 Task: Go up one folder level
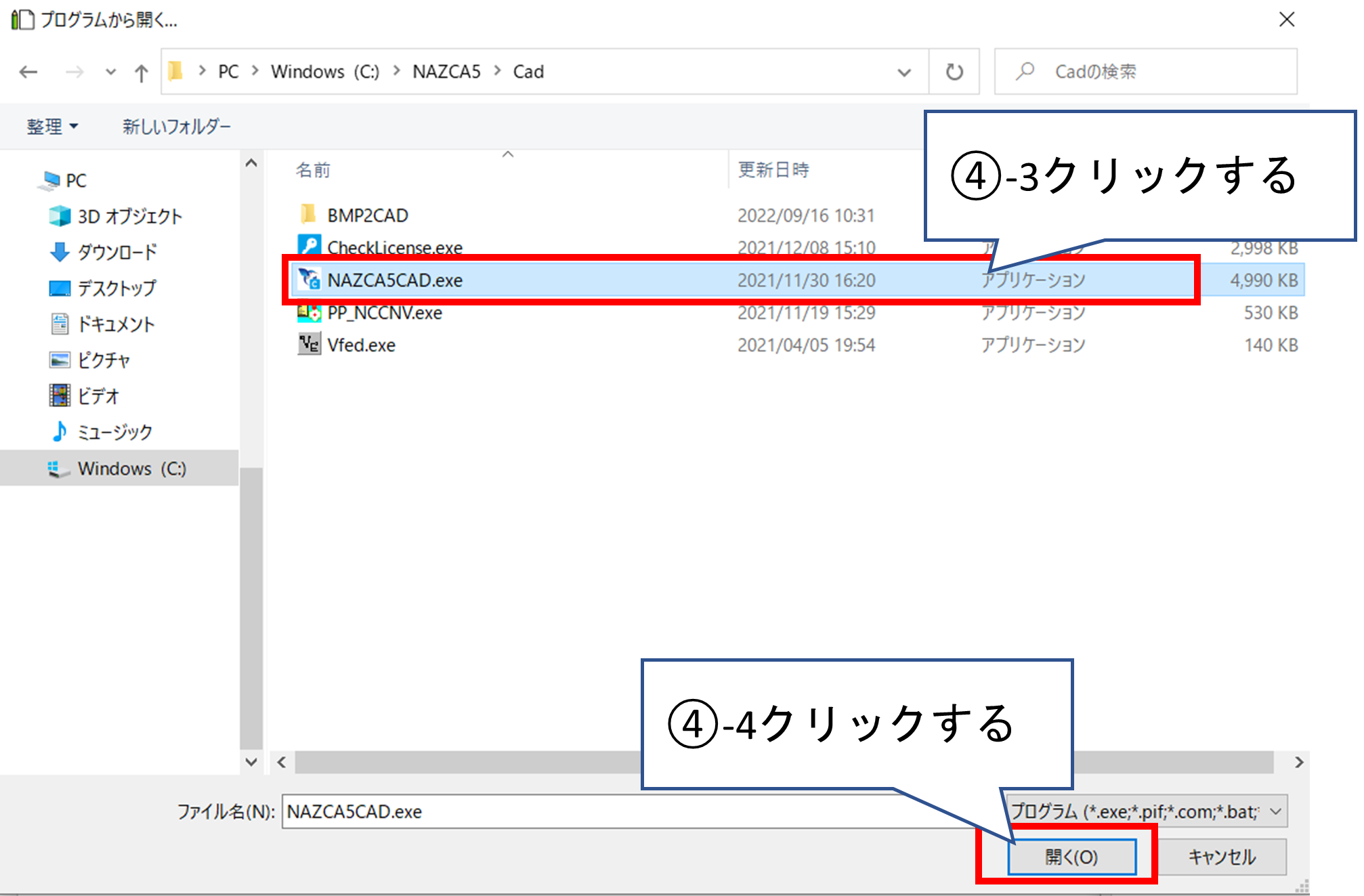pyautogui.click(x=141, y=72)
